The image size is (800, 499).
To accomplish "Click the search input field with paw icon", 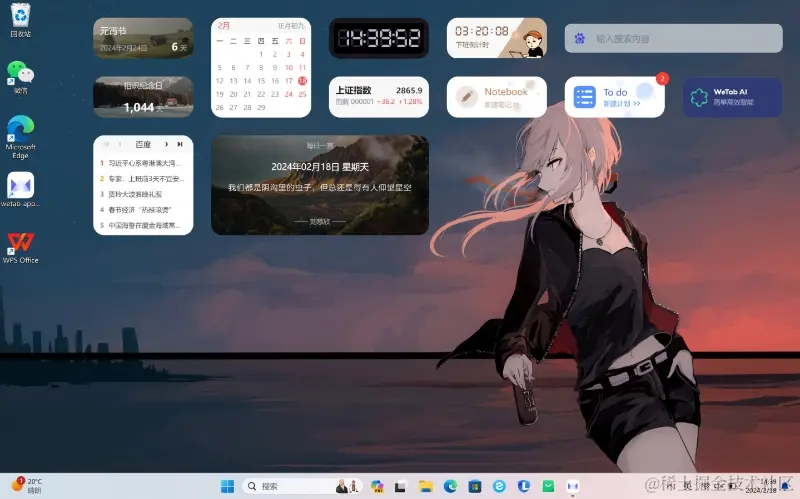I will coord(673,38).
